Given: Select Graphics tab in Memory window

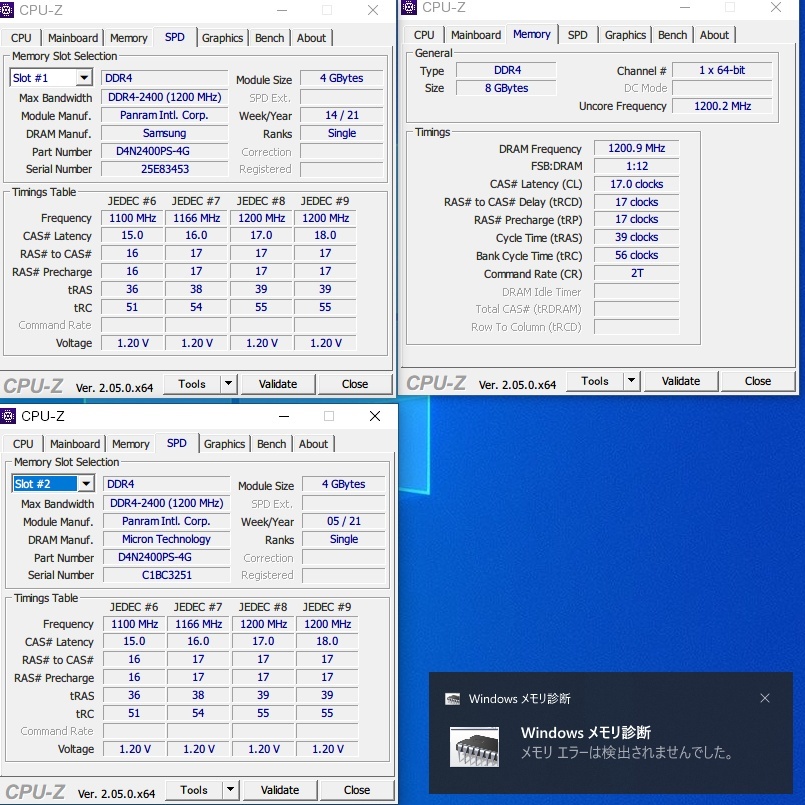Looking at the screenshot, I should point(625,35).
